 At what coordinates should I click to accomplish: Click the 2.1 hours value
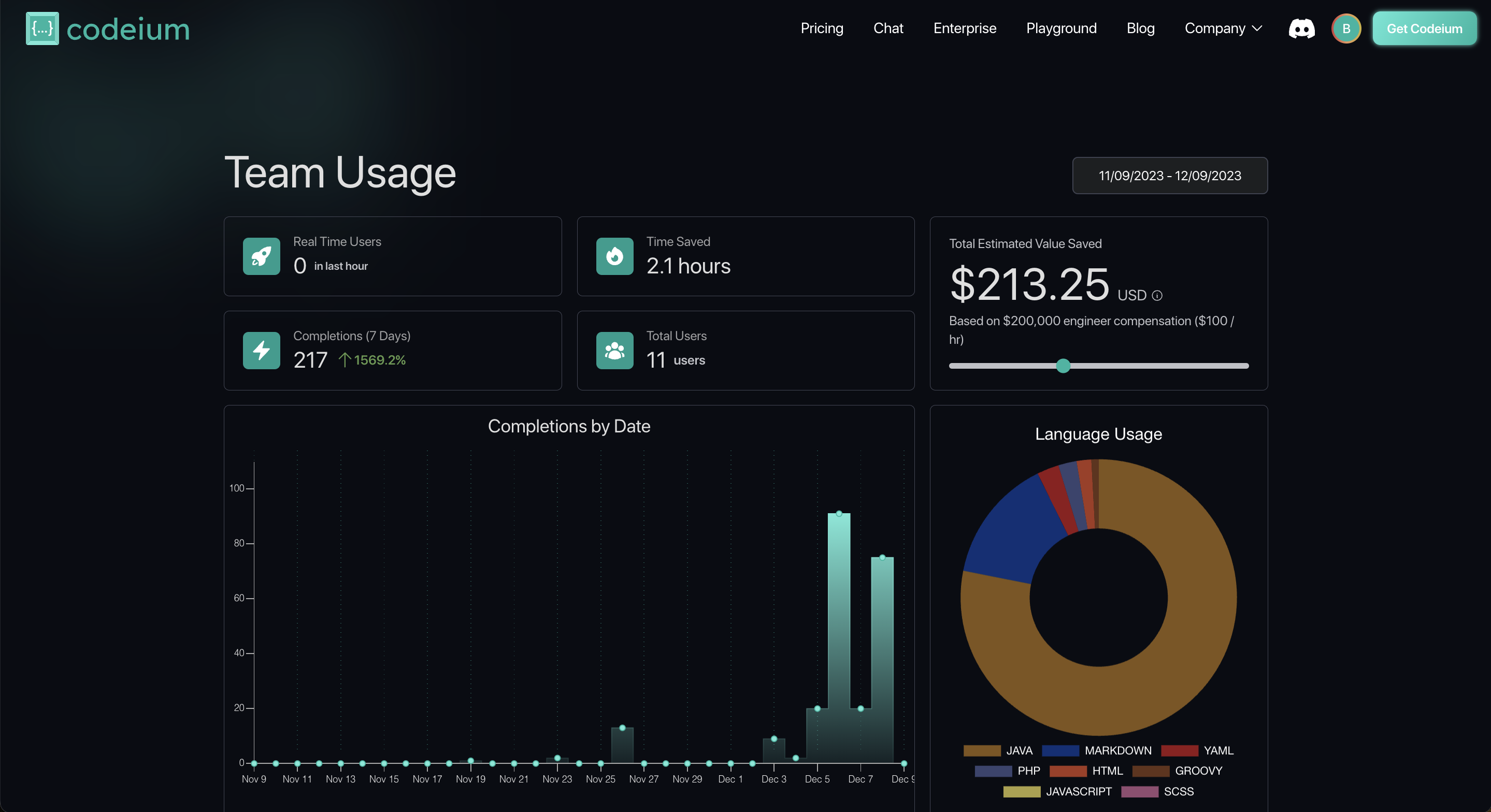(688, 266)
